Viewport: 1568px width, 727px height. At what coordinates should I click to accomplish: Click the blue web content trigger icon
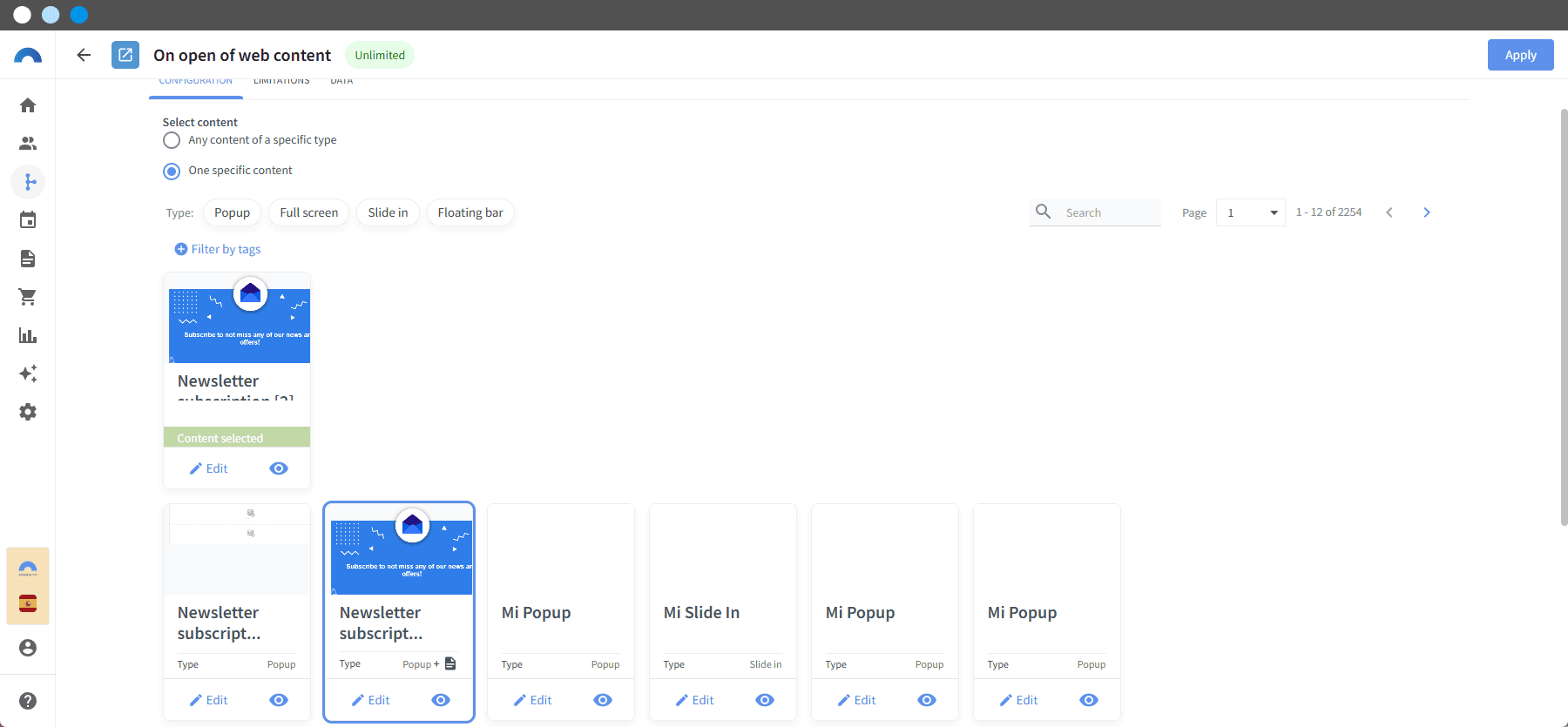pyautogui.click(x=125, y=55)
